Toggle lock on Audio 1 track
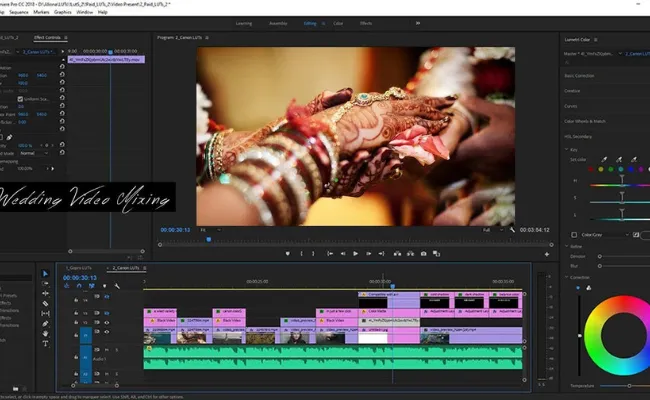The image size is (650, 400). pyautogui.click(x=76, y=356)
